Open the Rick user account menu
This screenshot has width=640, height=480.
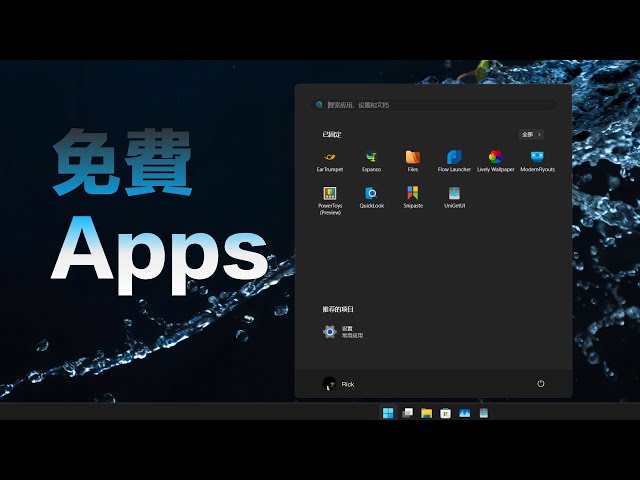tap(338, 384)
